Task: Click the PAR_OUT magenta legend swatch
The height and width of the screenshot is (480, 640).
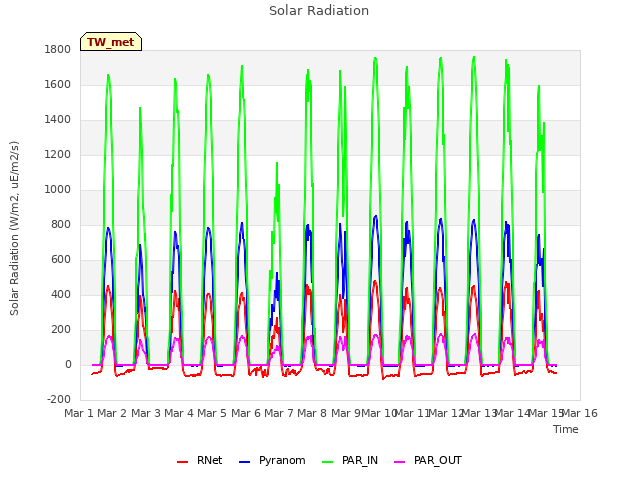Action: pos(400,462)
